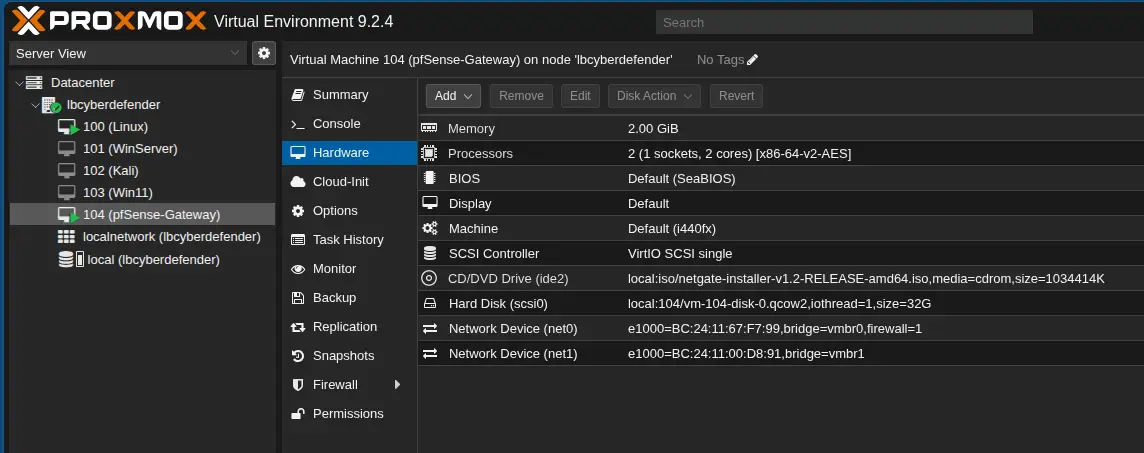Image resolution: width=1144 pixels, height=453 pixels.
Task: Click the Monitor eye icon
Action: click(x=298, y=269)
